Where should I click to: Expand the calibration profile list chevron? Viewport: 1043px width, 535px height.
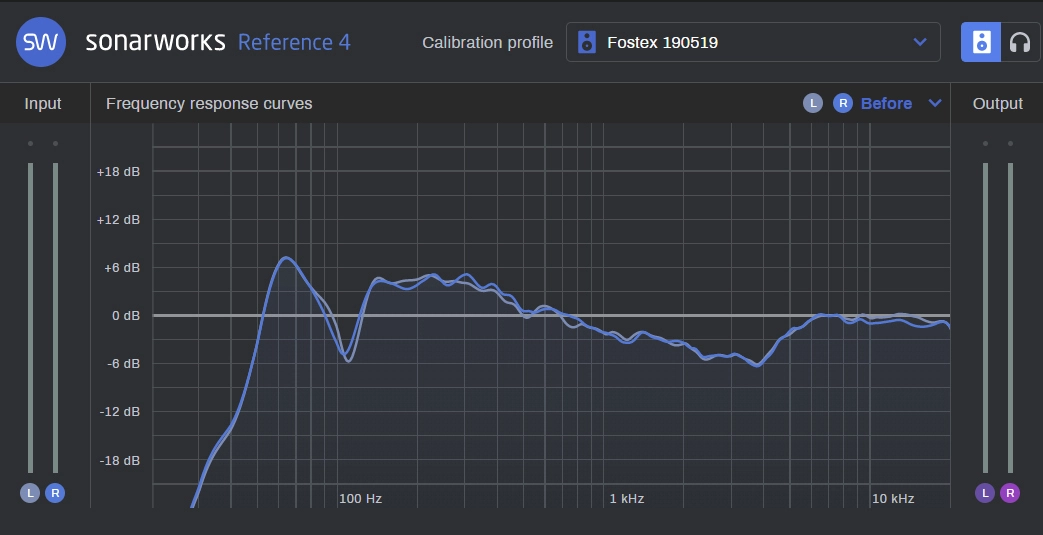(920, 42)
